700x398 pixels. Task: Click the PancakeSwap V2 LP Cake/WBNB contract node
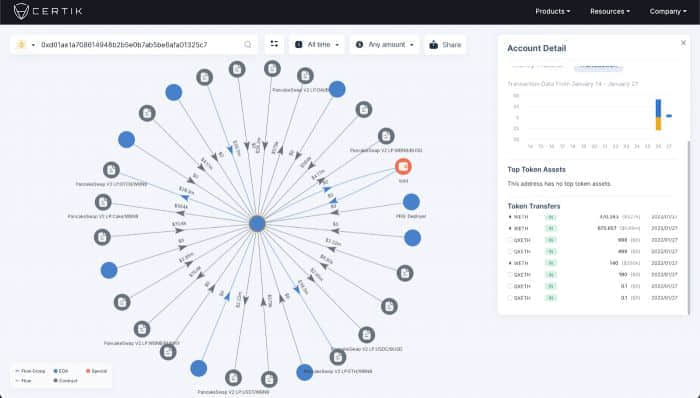pos(103,202)
